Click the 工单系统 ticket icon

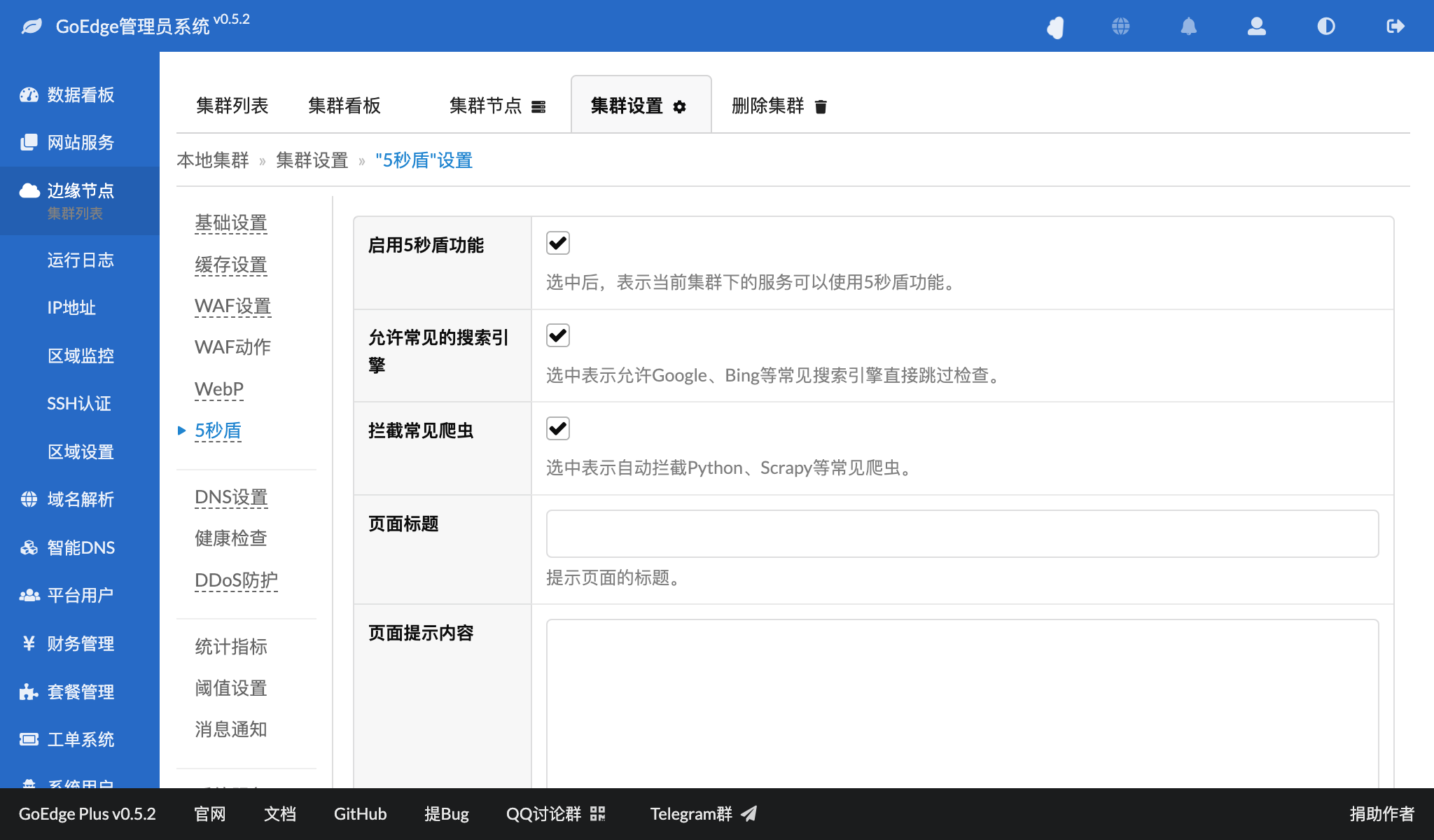click(29, 739)
